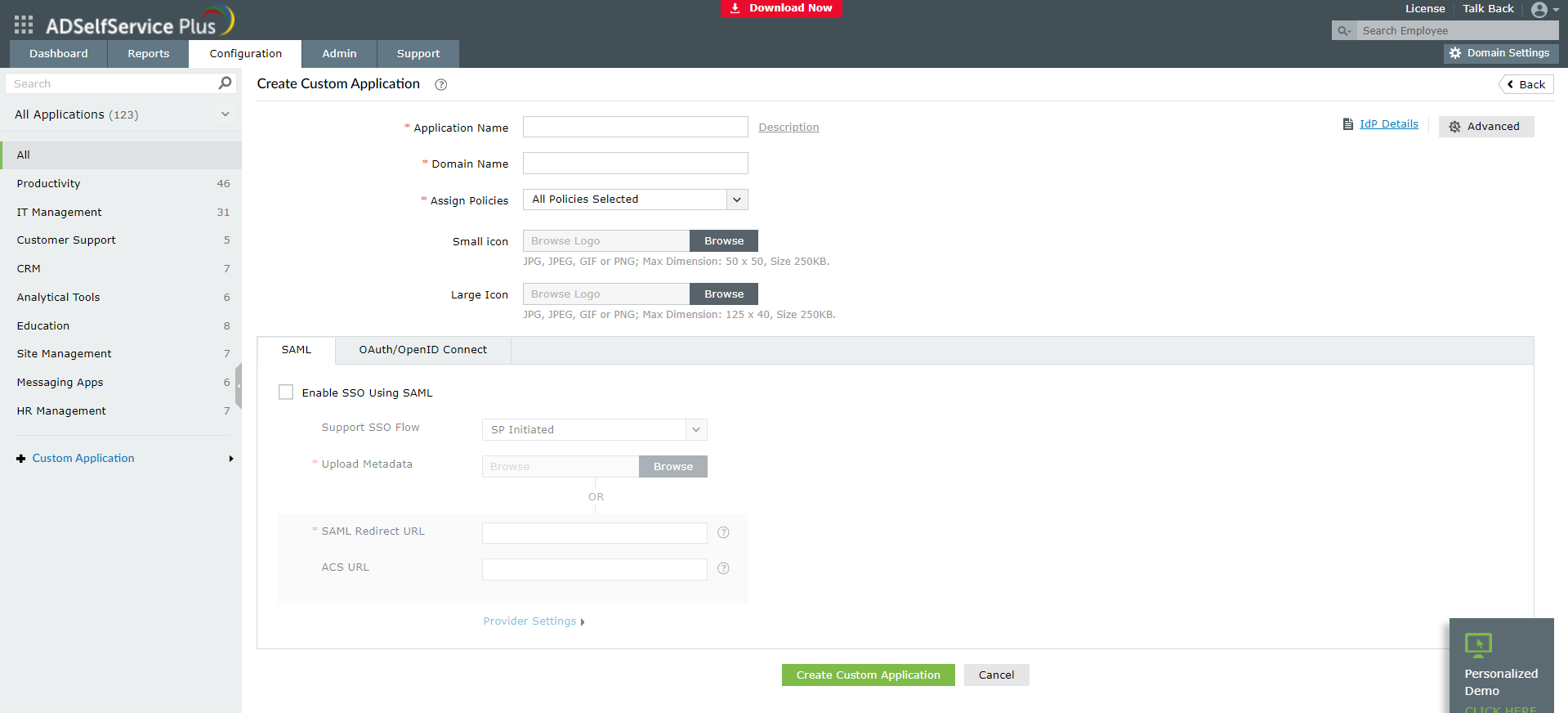
Task: Open Domain Settings
Action: [1501, 53]
